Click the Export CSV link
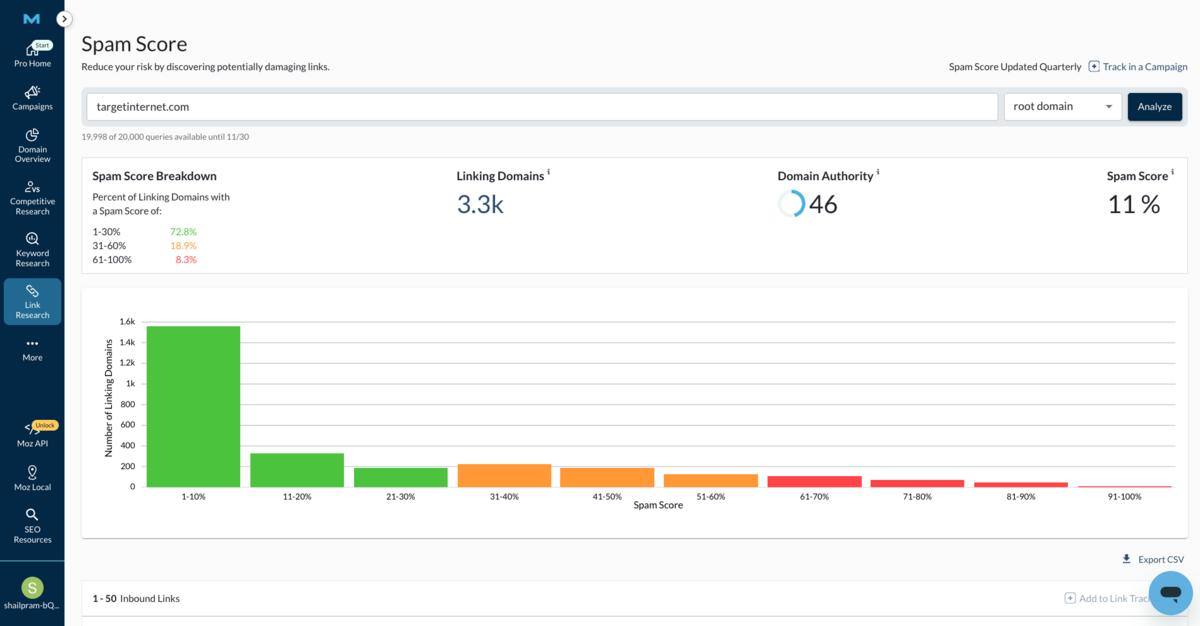Screen dimensions: 1200x626 1161,560
